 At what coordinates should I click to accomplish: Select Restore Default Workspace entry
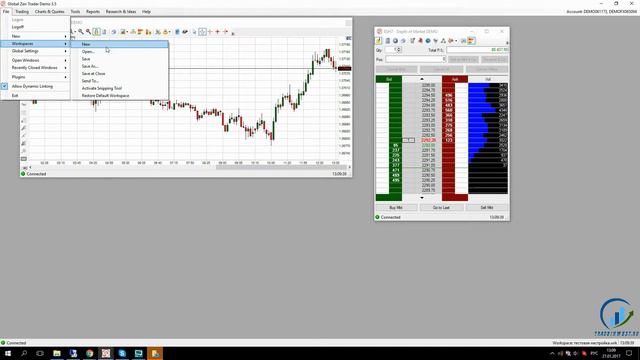click(120, 96)
